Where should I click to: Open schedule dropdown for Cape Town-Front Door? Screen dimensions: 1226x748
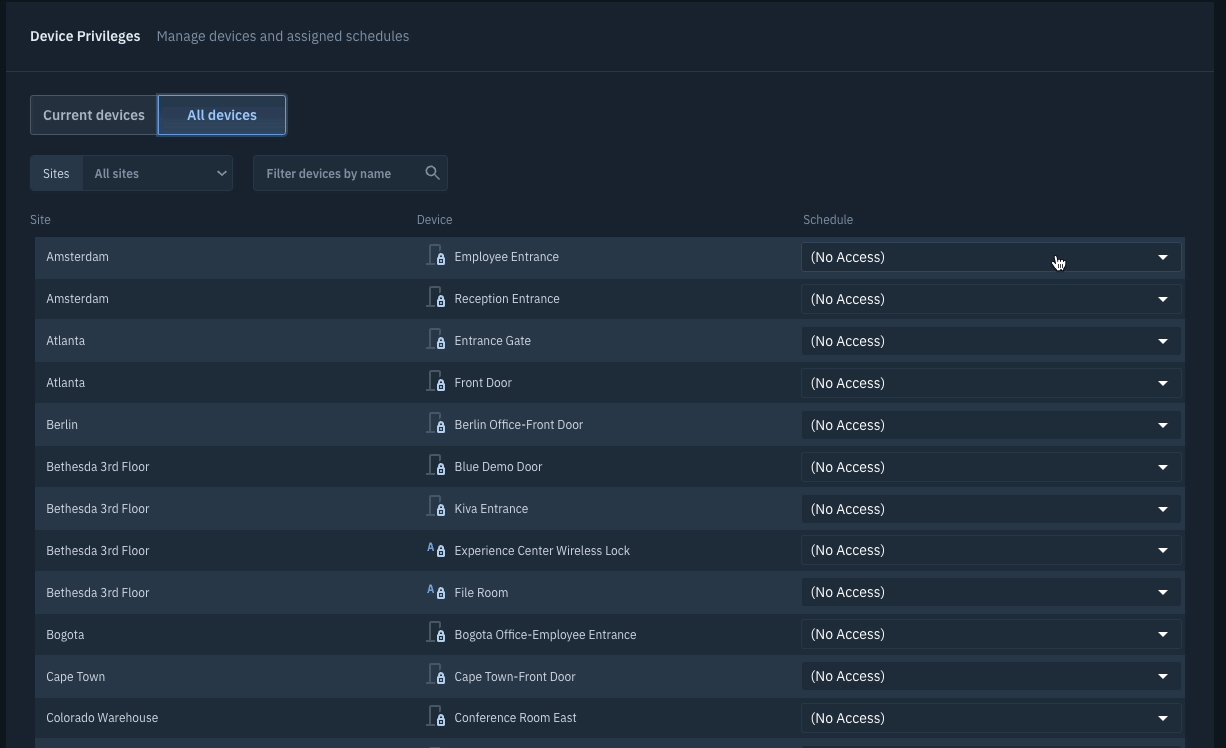pos(991,676)
